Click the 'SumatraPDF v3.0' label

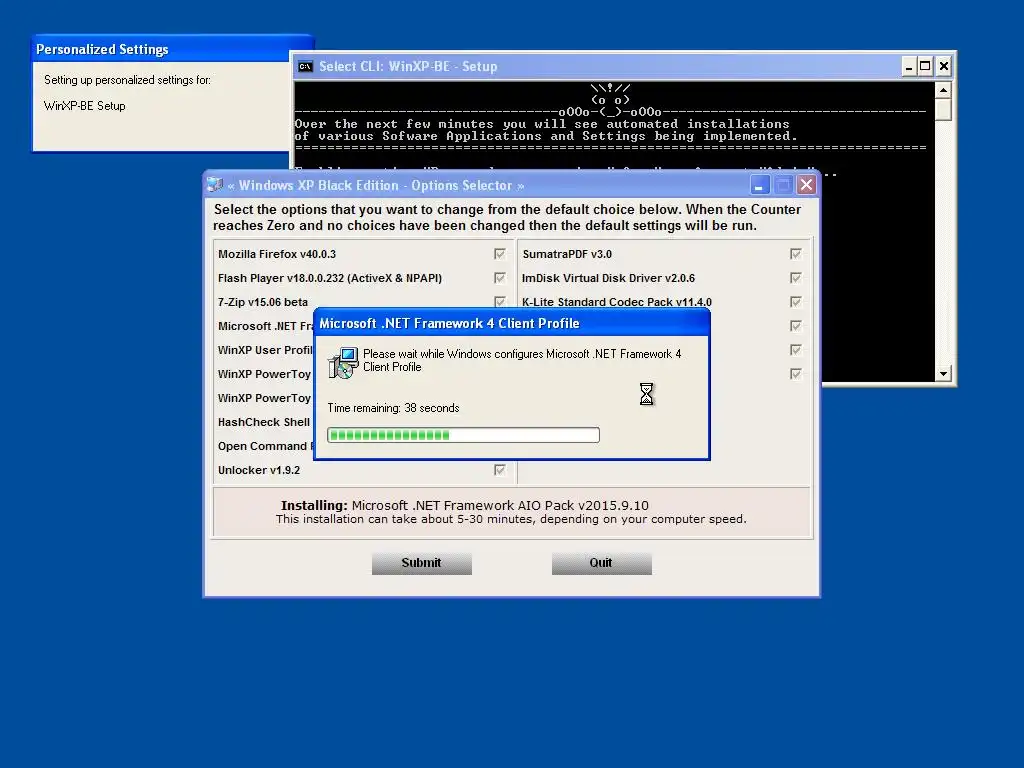(x=567, y=254)
